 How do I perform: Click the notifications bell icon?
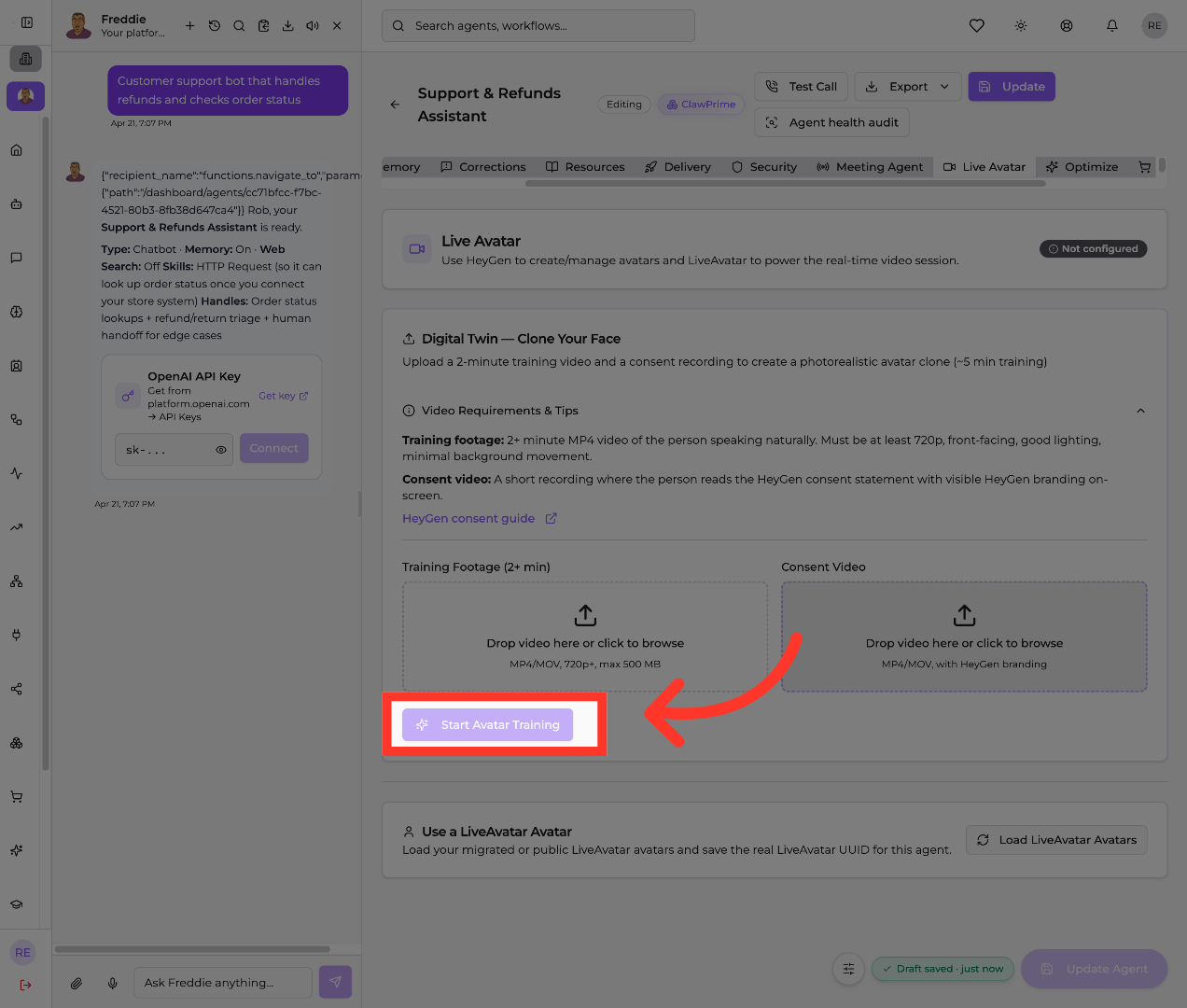pyautogui.click(x=1111, y=26)
